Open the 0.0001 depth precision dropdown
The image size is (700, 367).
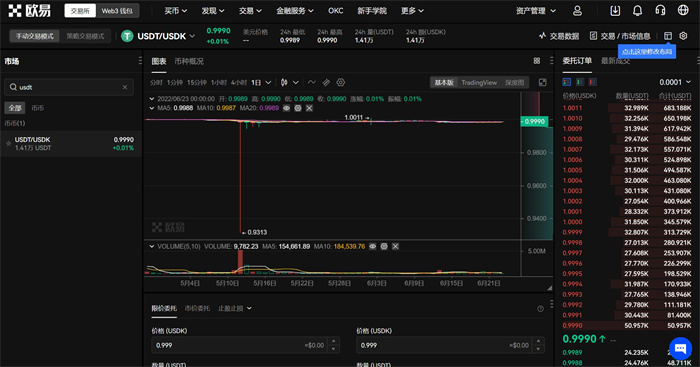675,82
